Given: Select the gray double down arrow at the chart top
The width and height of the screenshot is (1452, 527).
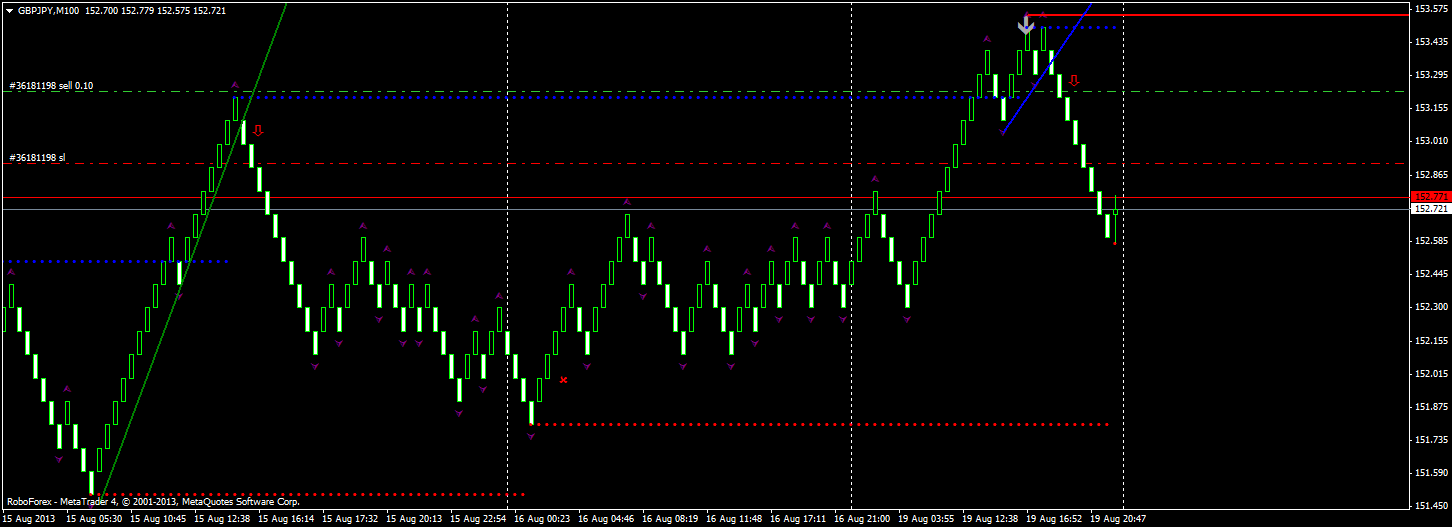Looking at the screenshot, I should (x=1026, y=26).
